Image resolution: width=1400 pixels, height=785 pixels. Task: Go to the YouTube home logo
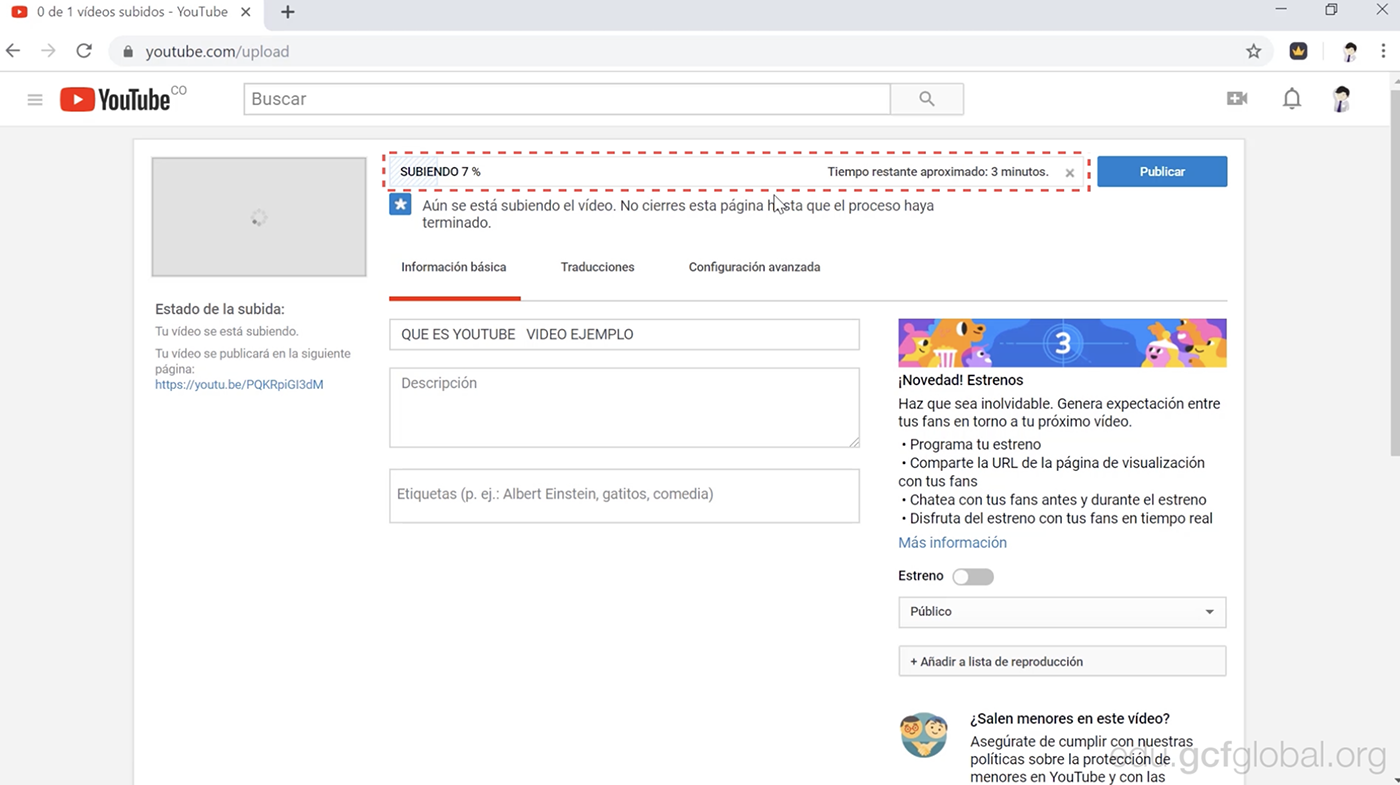pyautogui.click(x=122, y=99)
